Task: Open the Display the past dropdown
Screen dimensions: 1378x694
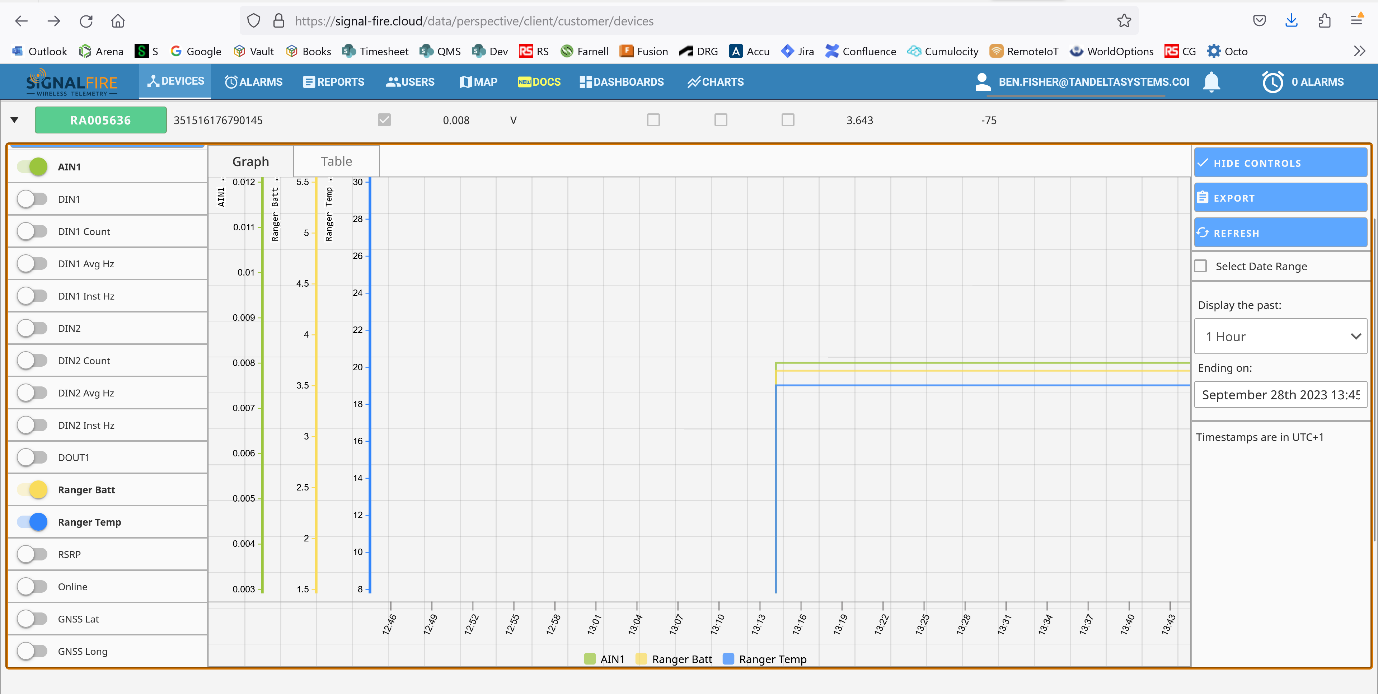Action: pos(1280,336)
